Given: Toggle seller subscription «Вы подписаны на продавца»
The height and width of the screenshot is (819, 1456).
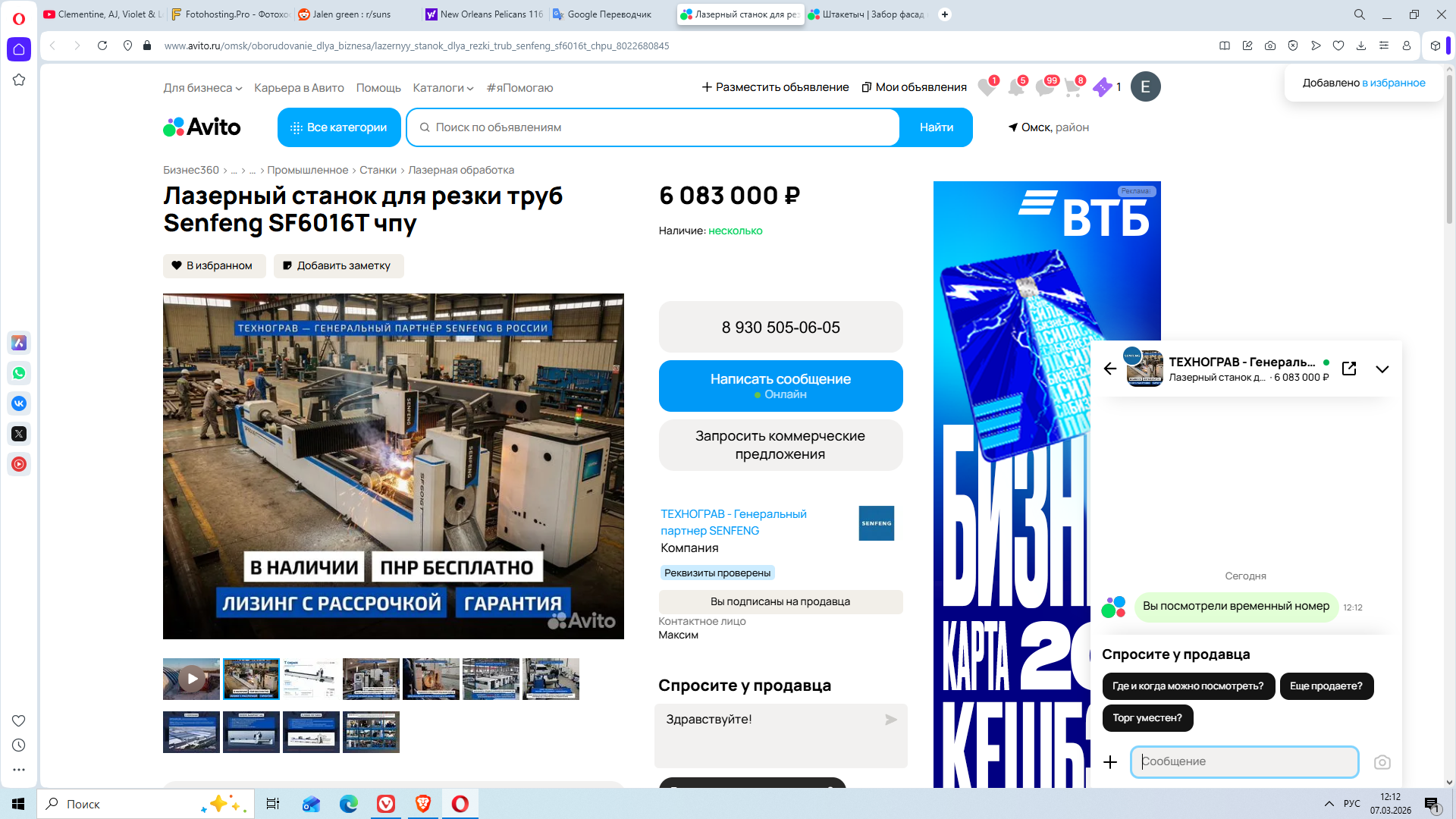Looking at the screenshot, I should click(780, 601).
